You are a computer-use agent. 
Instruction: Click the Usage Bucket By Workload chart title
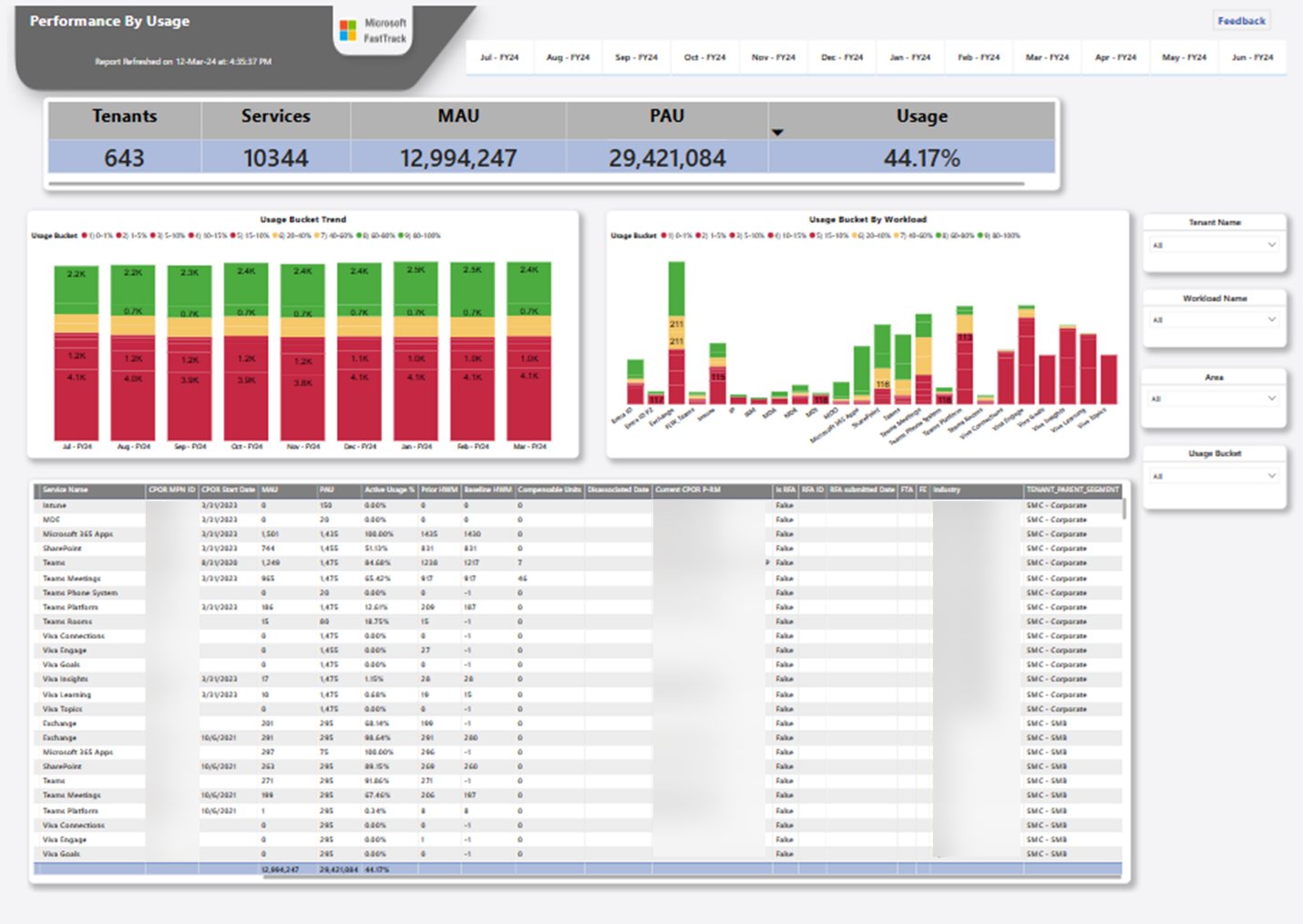click(x=867, y=220)
